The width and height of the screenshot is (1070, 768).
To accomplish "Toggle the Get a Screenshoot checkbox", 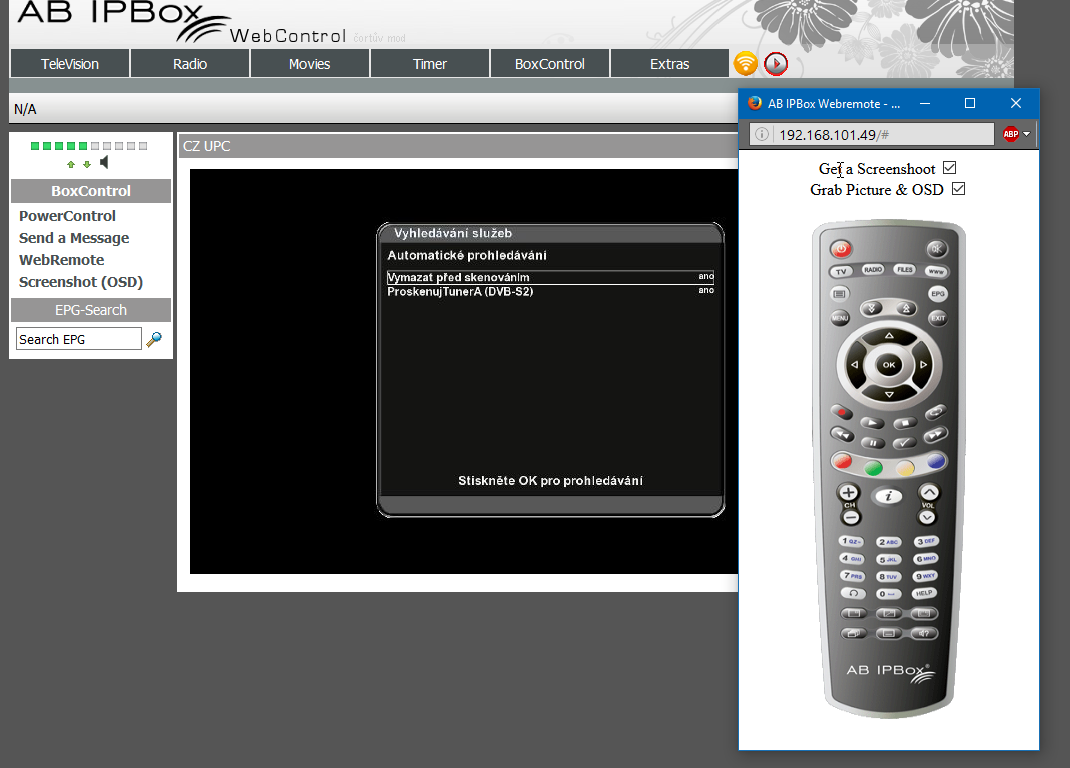I will (949, 167).
